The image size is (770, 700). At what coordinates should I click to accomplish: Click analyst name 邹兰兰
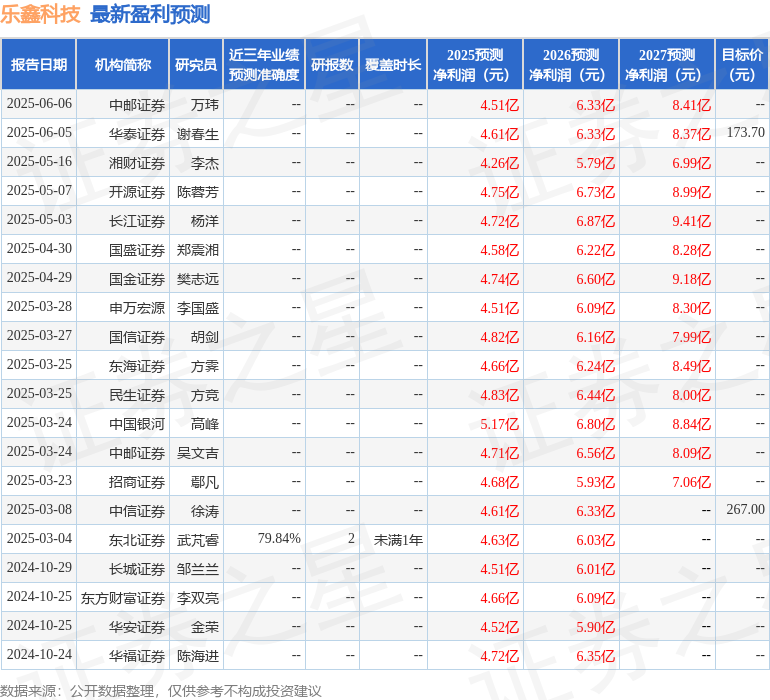[198, 569]
